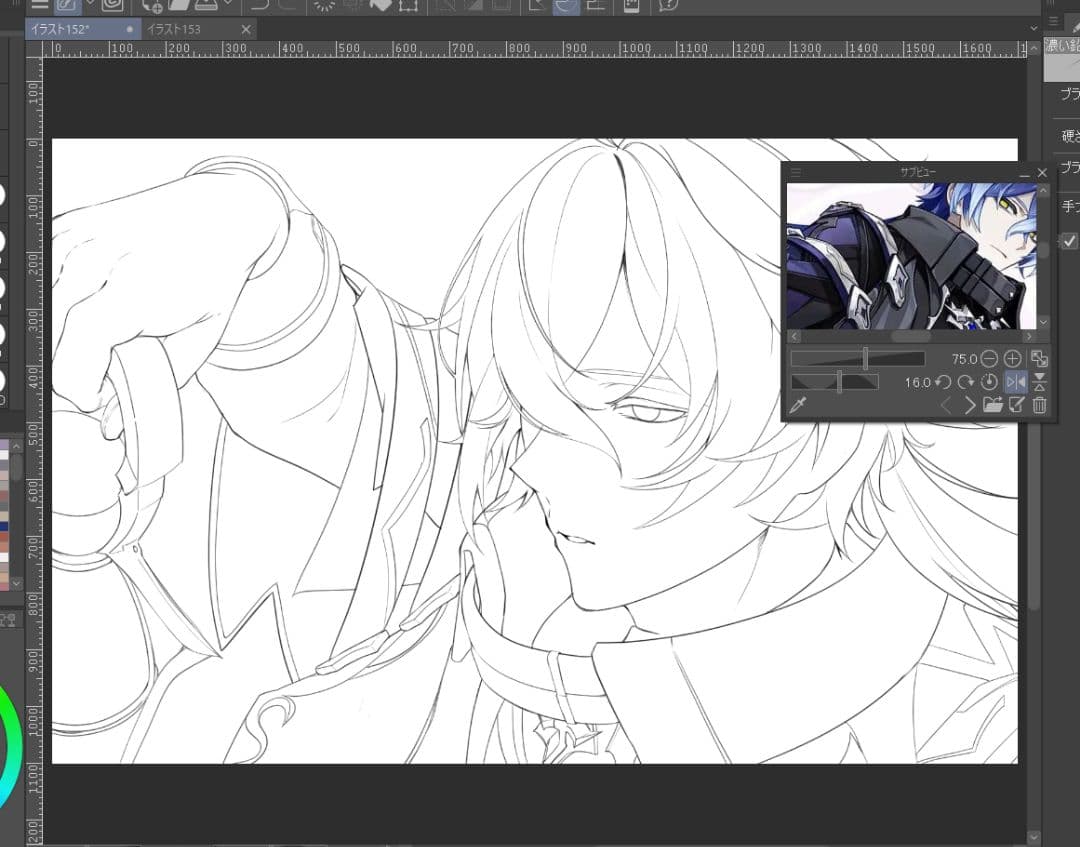
Task: Open the Sub View panel menu
Action: pos(796,173)
